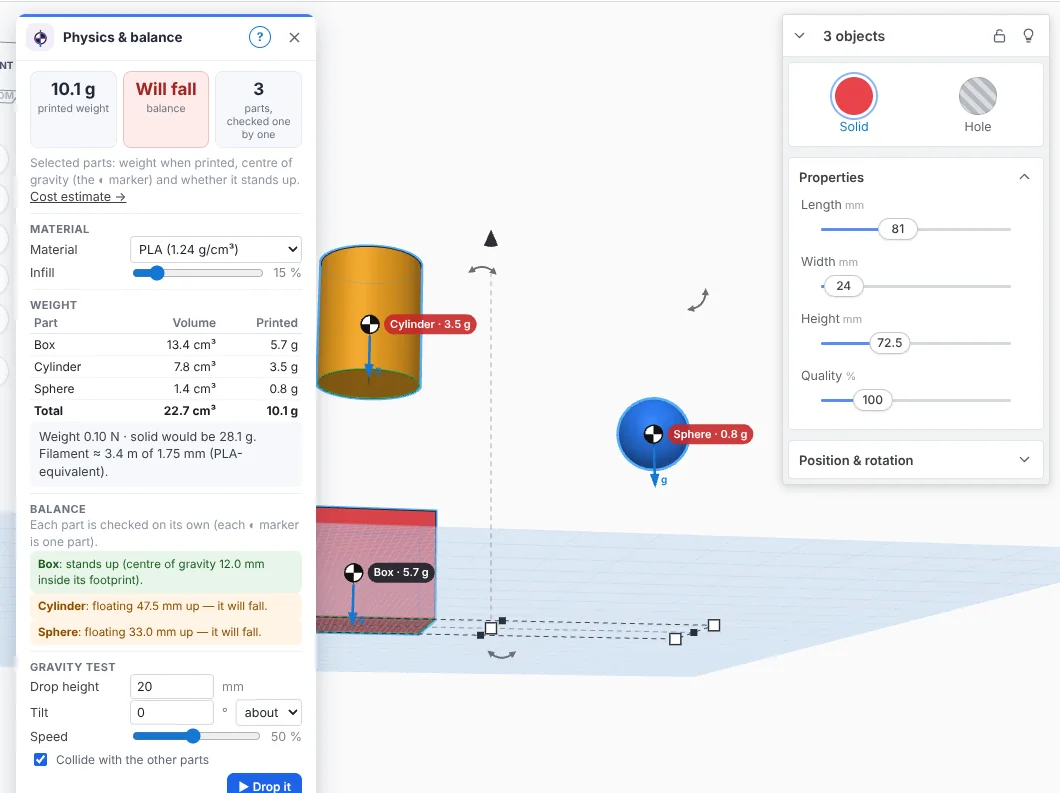Screen dimensions: 1060x793
Task: Click the Width slider handle showing 24
Action: click(844, 286)
